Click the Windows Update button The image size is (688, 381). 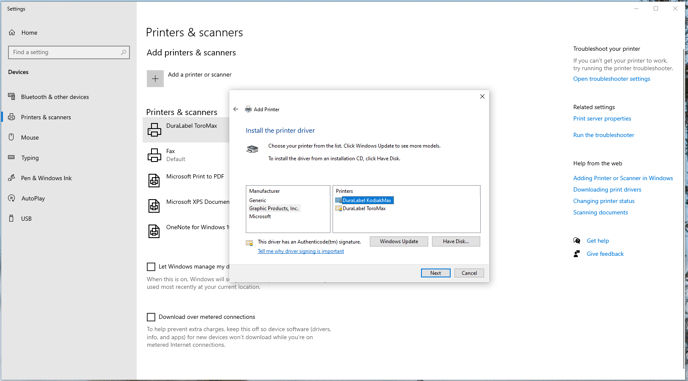[399, 241]
